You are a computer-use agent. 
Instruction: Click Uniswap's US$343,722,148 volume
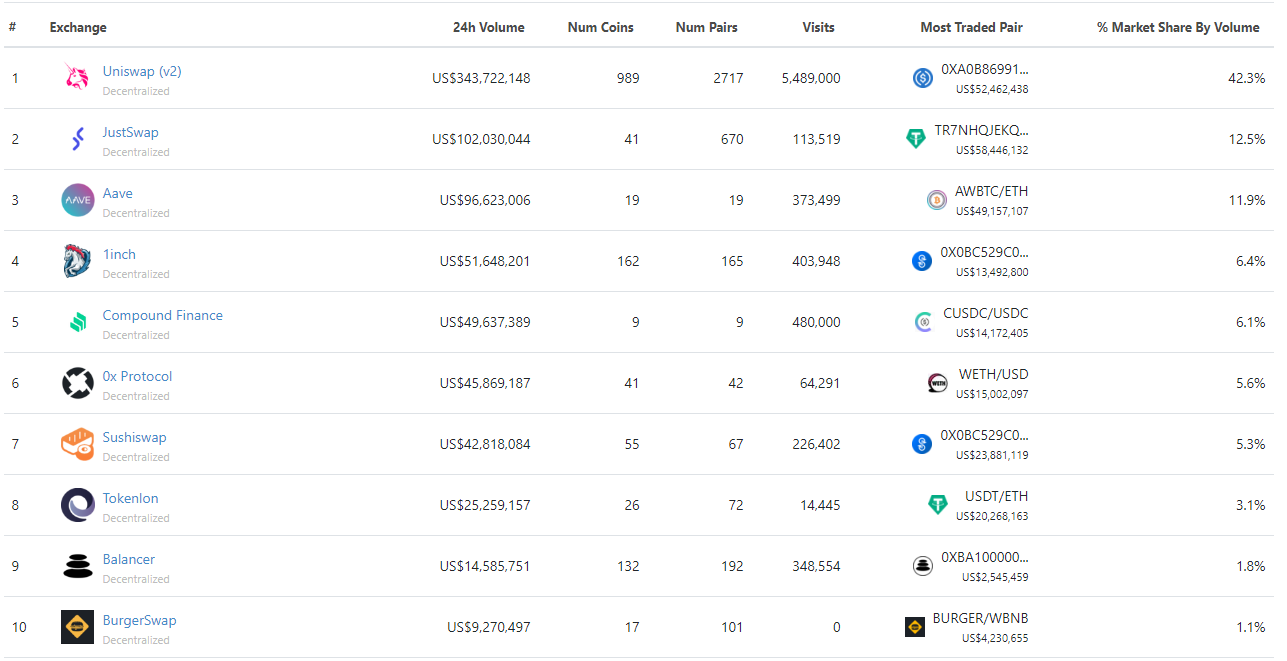[x=481, y=78]
